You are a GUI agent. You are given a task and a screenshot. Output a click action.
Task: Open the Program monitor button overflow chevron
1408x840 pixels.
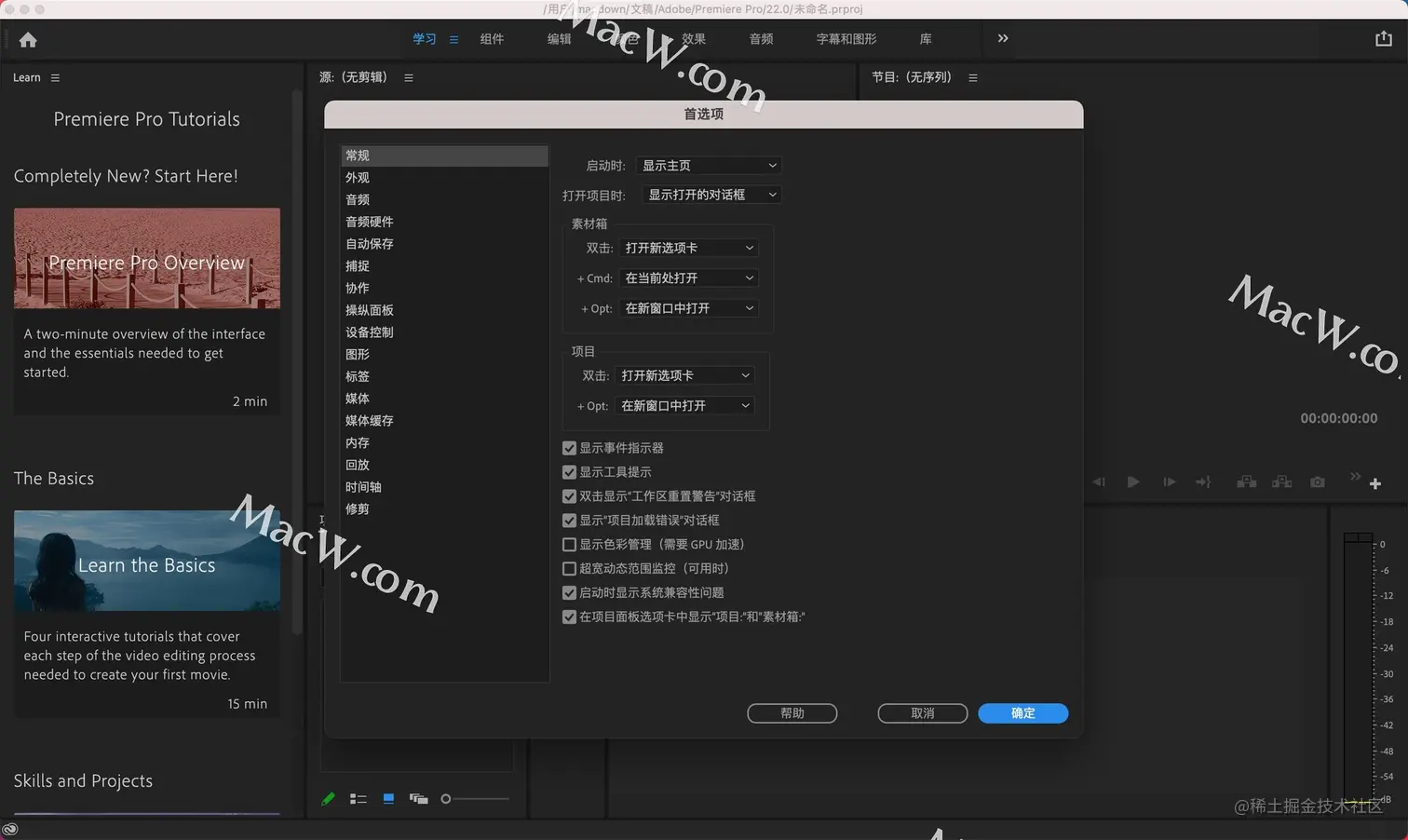[x=1355, y=477]
